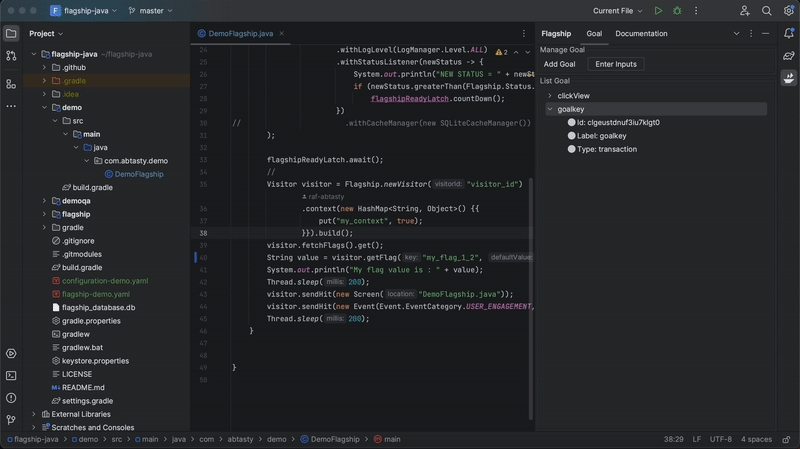Open the master branch dropdown

150,11
